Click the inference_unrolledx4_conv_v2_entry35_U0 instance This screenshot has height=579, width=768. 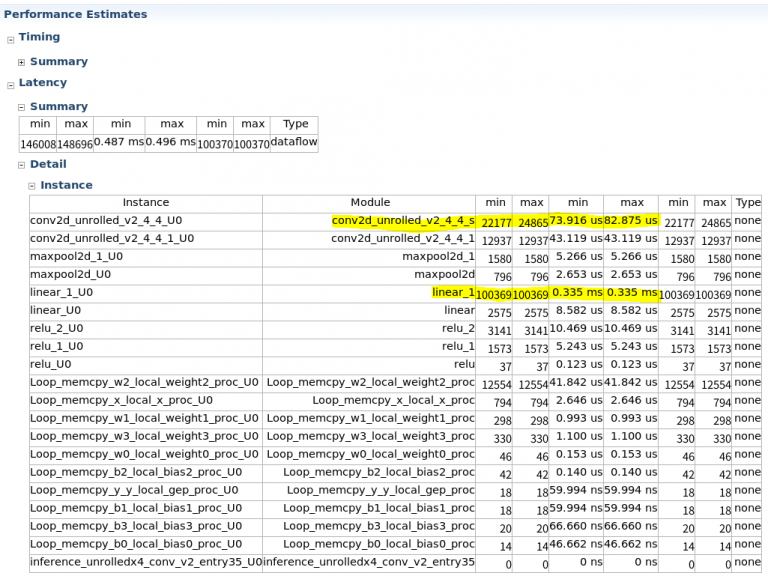(x=146, y=563)
